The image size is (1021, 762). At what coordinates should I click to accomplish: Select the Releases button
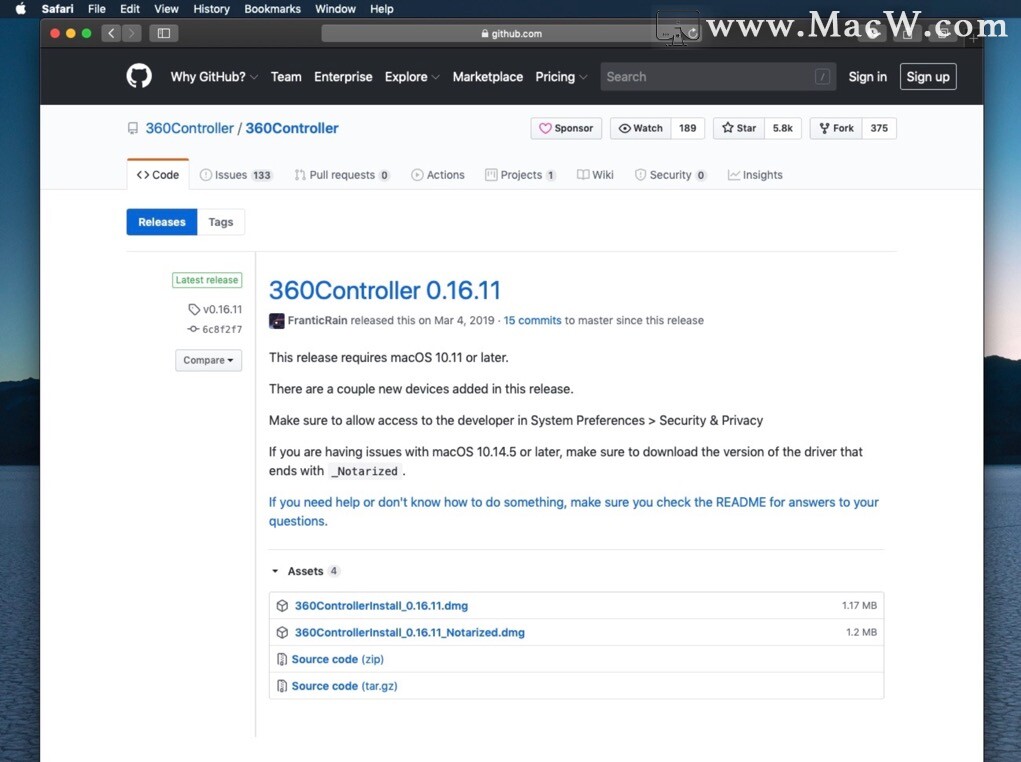click(161, 222)
